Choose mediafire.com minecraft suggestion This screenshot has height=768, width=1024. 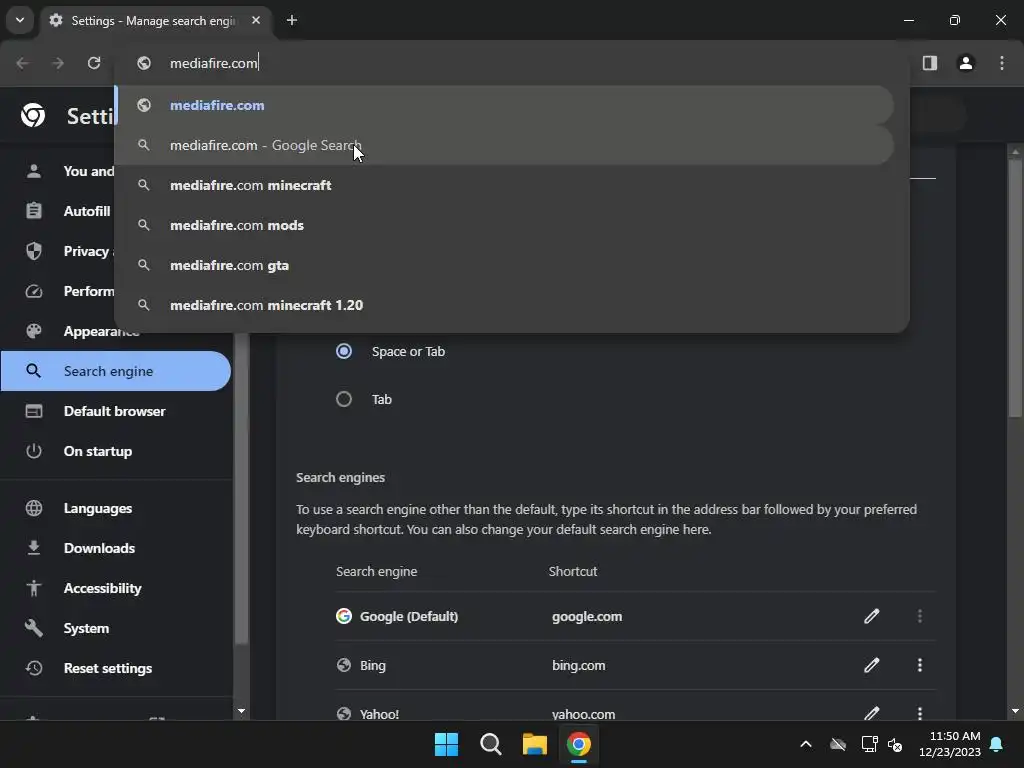505,185
